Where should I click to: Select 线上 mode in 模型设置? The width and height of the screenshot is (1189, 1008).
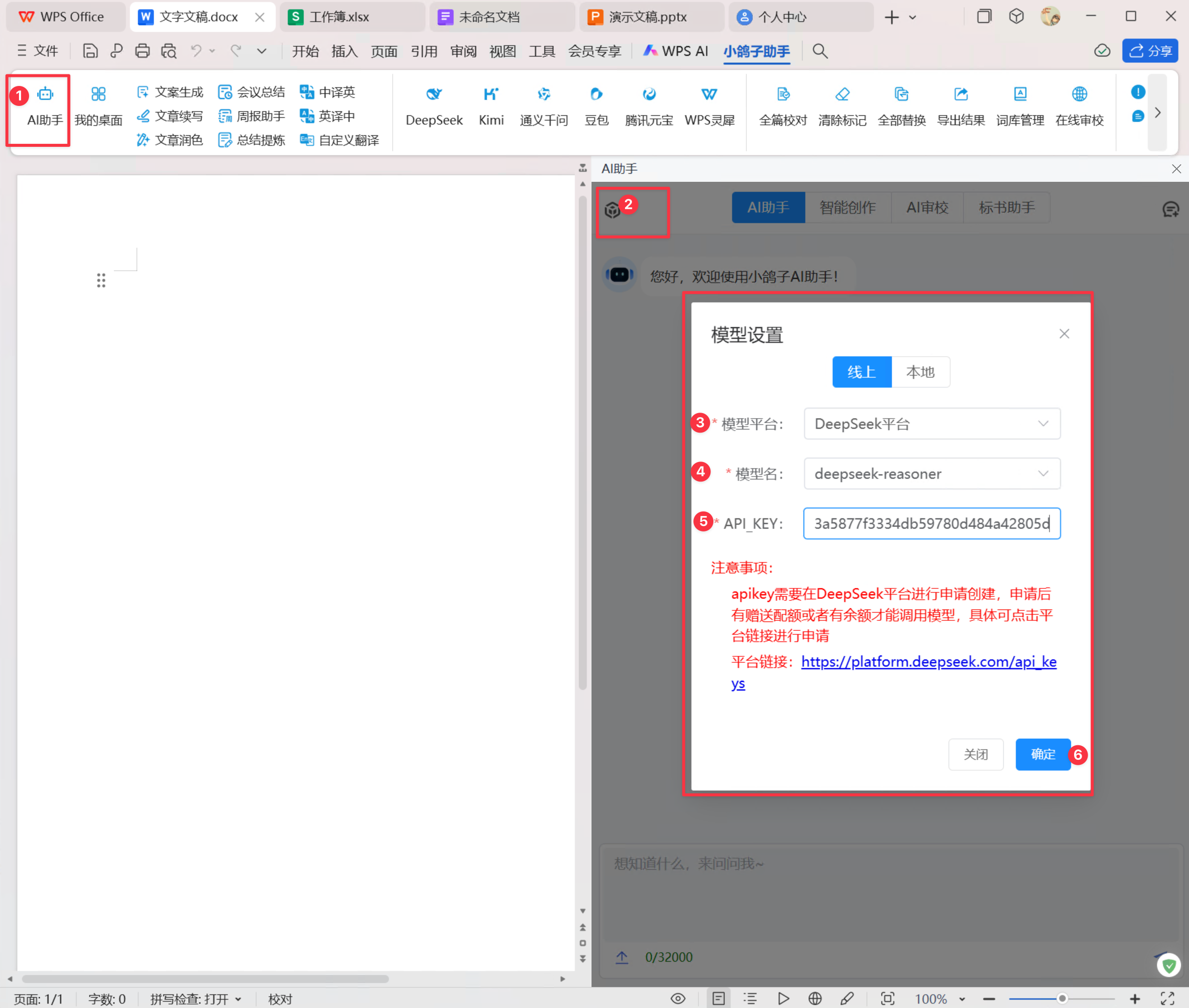click(862, 372)
